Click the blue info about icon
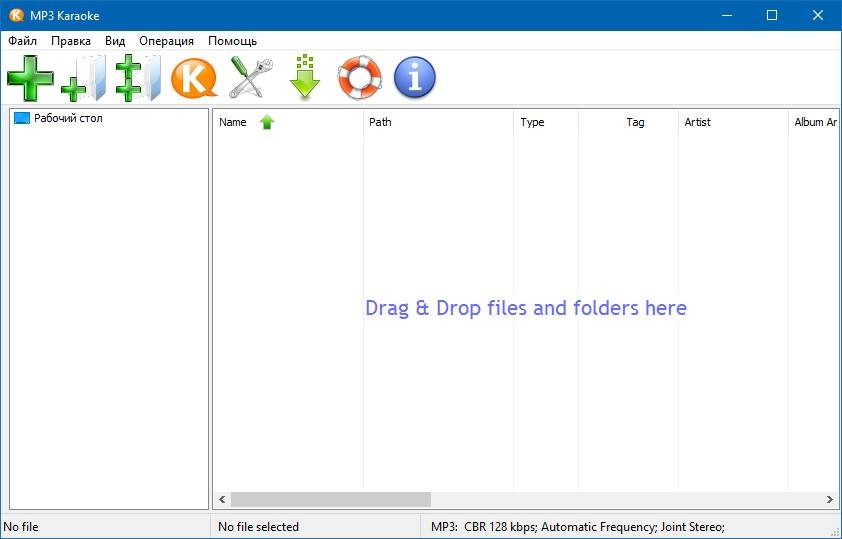Image resolution: width=842 pixels, height=539 pixels. coord(415,78)
